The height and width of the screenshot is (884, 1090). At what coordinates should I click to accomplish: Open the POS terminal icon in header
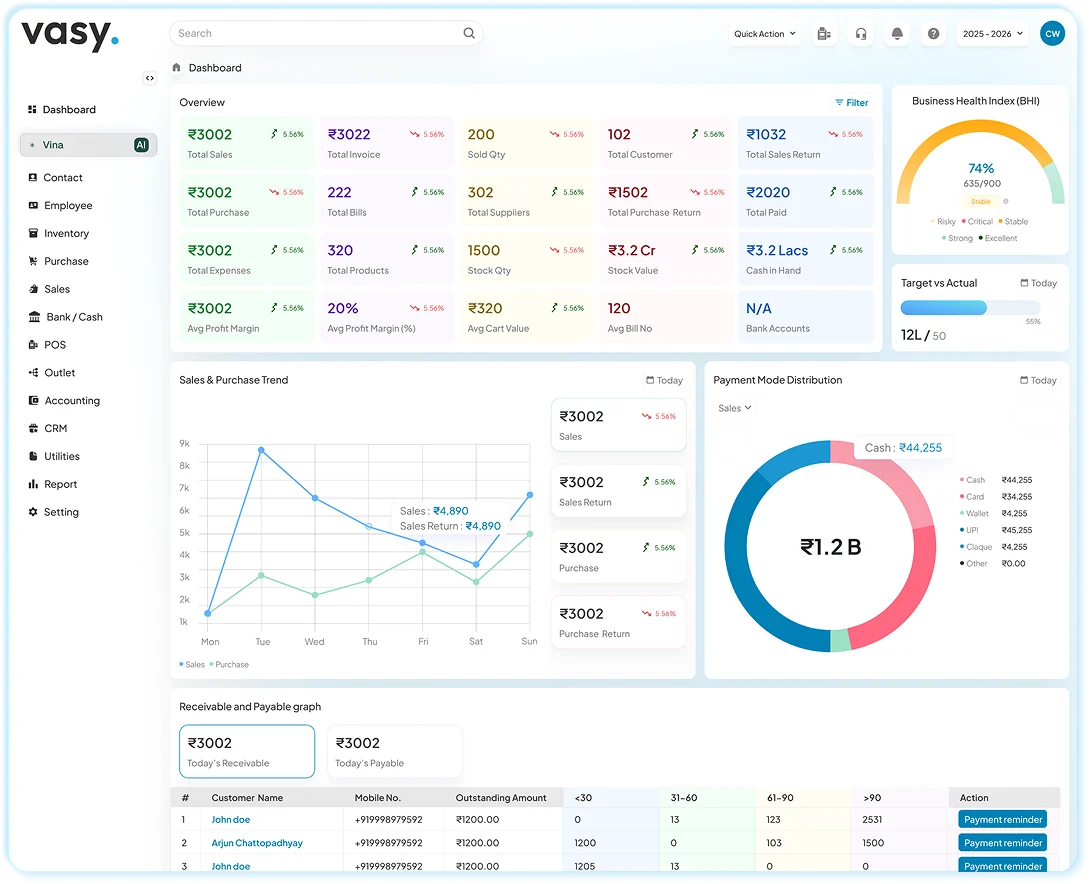pos(824,33)
